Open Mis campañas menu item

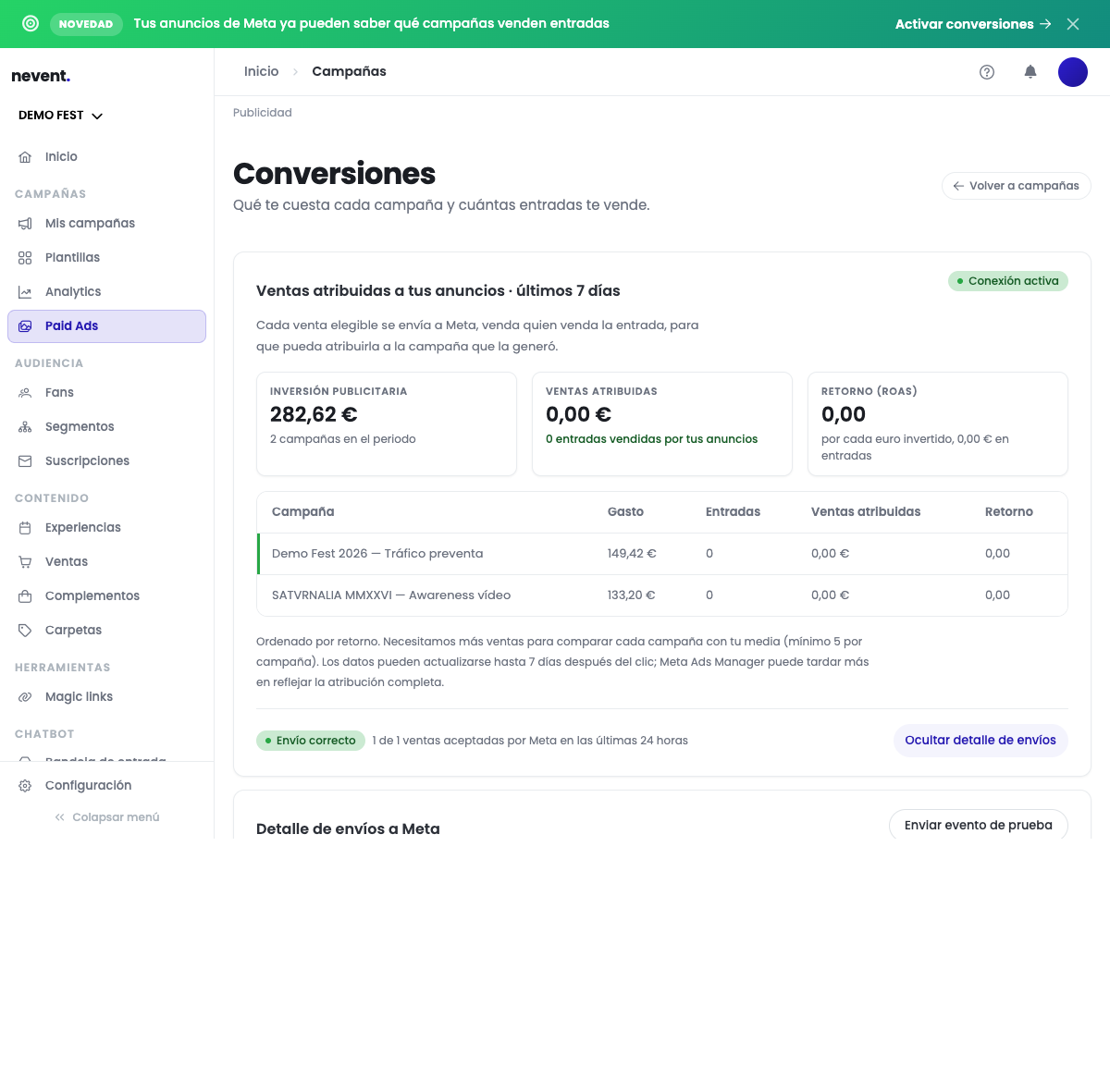[x=106, y=224]
